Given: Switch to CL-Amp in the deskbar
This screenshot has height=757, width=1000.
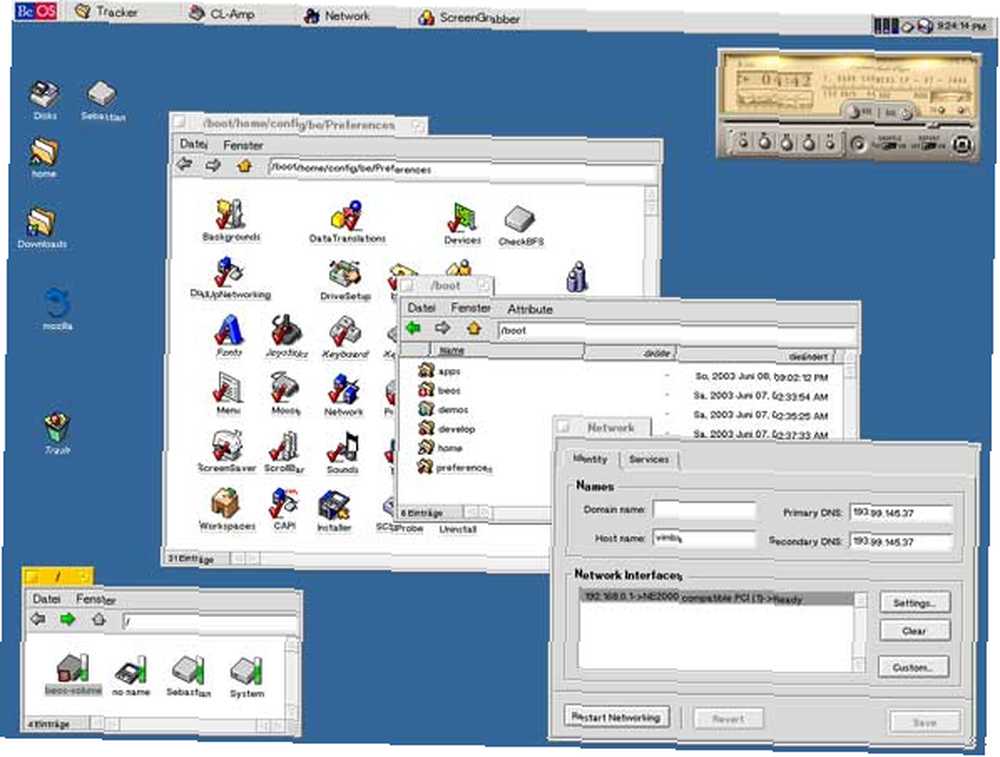Looking at the screenshot, I should [x=222, y=13].
